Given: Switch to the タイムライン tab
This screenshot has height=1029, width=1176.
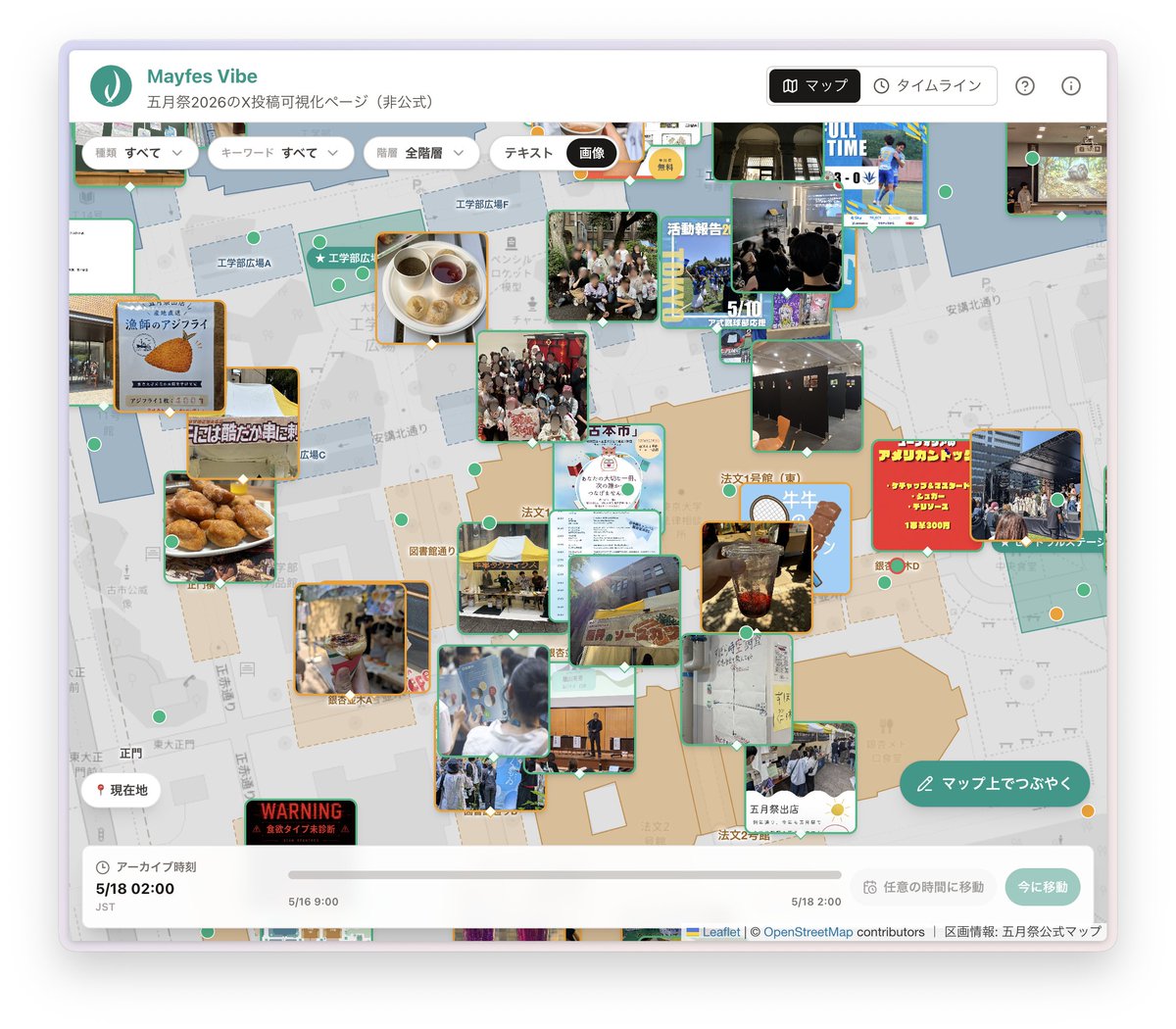Looking at the screenshot, I should [927, 86].
